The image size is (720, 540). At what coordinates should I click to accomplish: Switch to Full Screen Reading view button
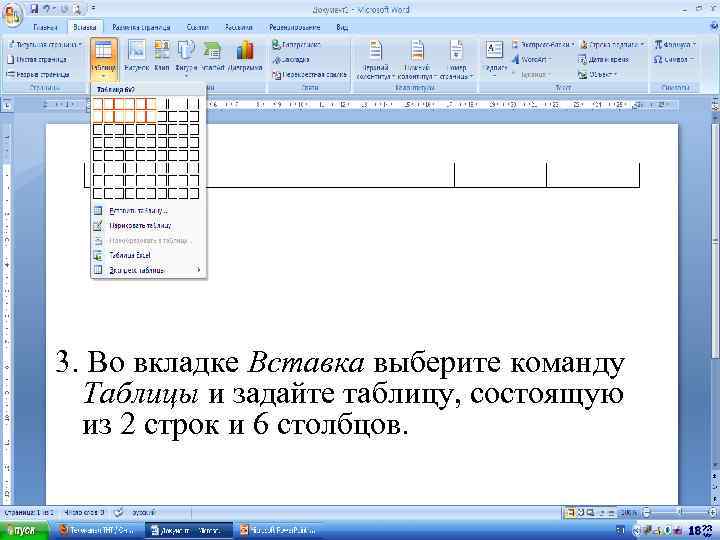[x=580, y=512]
